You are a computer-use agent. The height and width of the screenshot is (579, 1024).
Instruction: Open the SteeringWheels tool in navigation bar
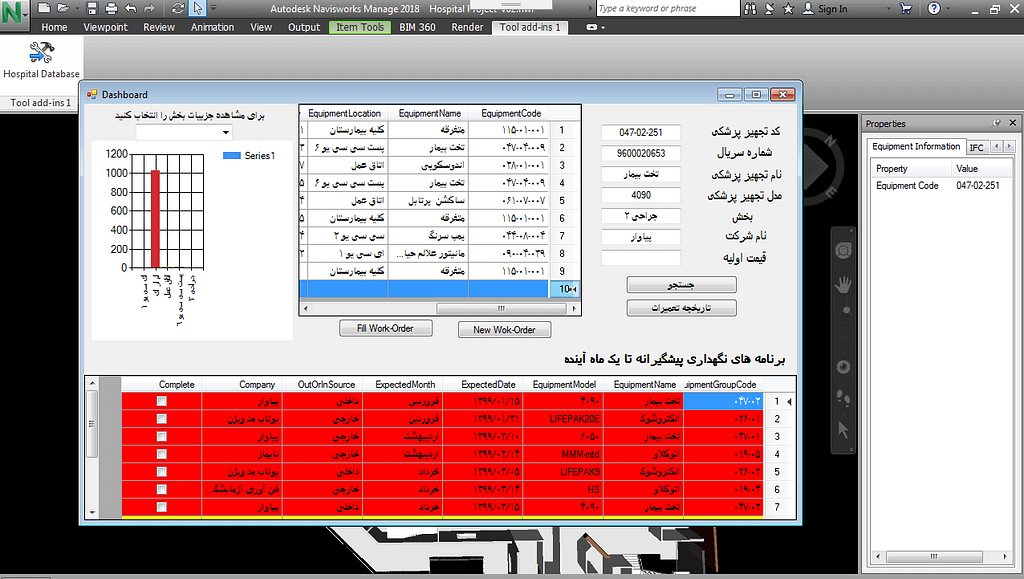pos(843,250)
